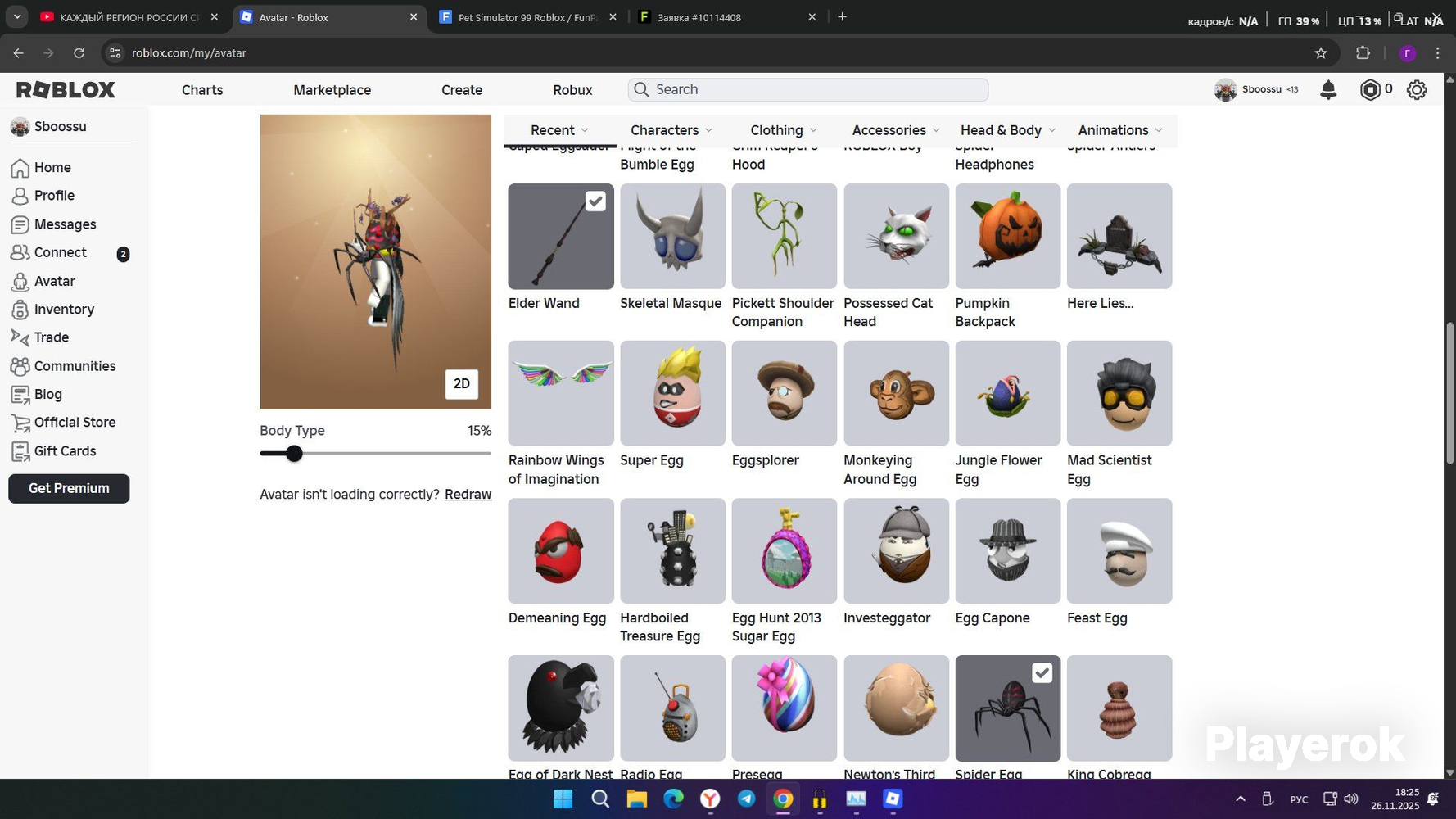Open the Chrome profile avatar button

1408,53
